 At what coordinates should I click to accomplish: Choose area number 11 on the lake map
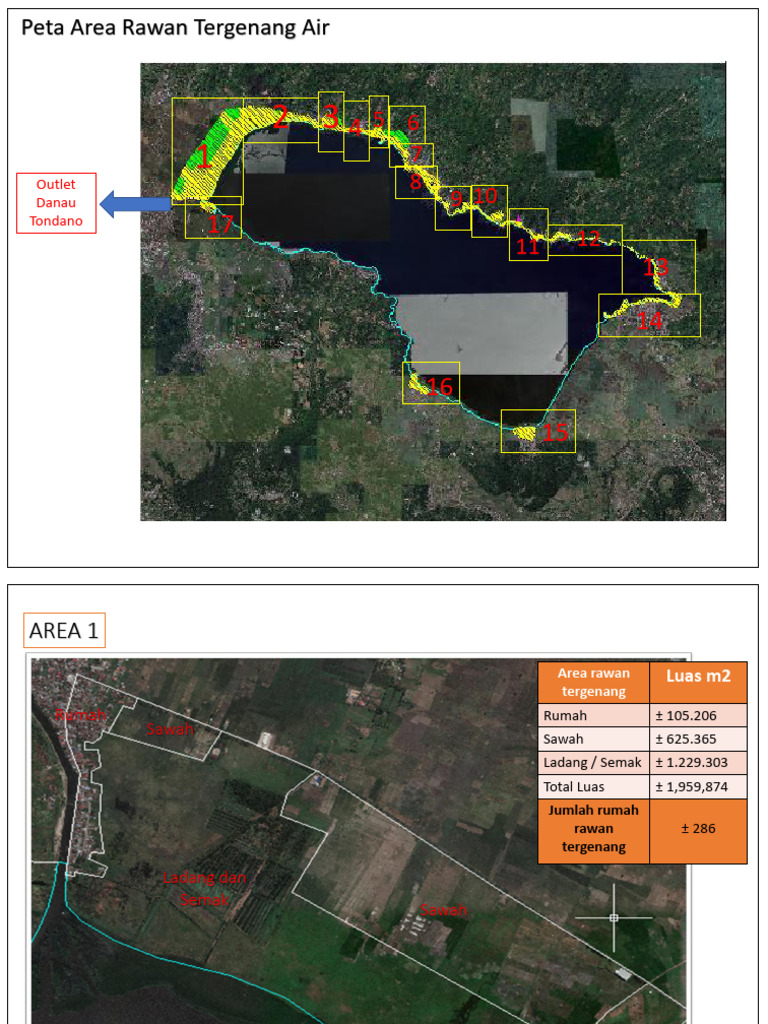tap(527, 247)
